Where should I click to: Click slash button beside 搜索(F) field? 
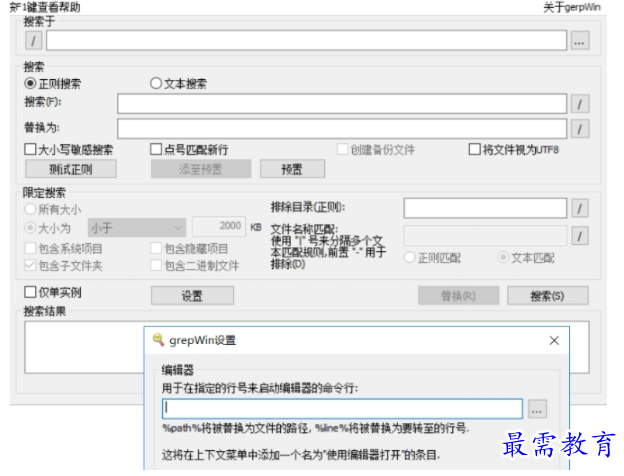point(580,104)
